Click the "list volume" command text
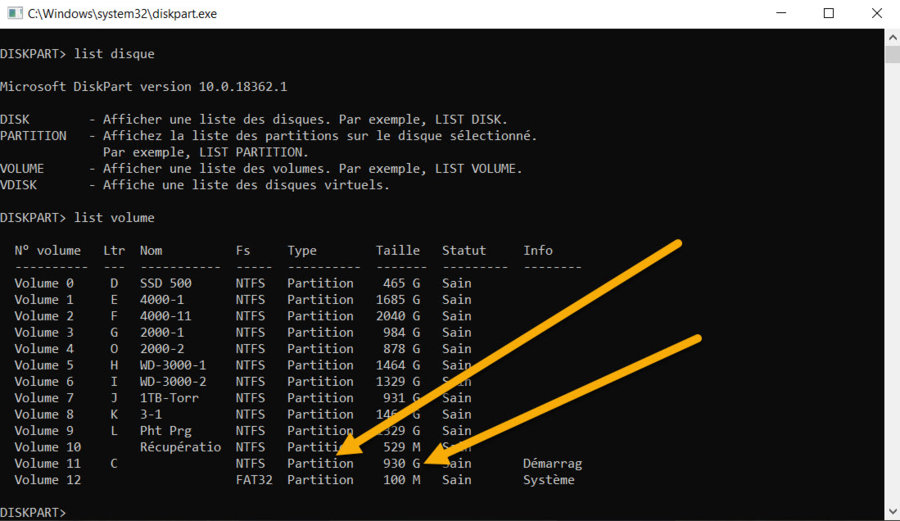Image resolution: width=900 pixels, height=521 pixels. click(x=114, y=218)
